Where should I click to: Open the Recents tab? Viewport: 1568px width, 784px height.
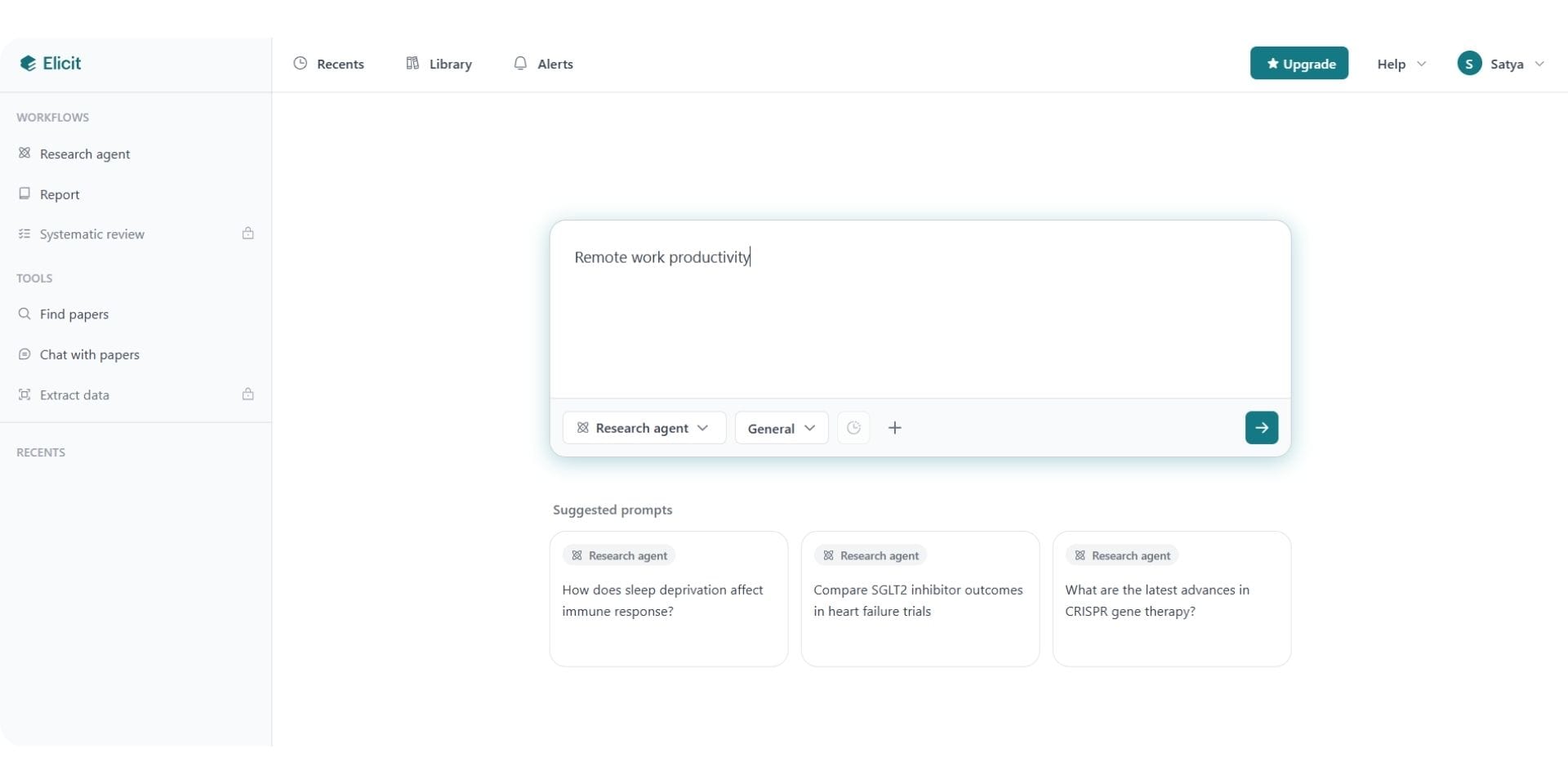(x=329, y=64)
